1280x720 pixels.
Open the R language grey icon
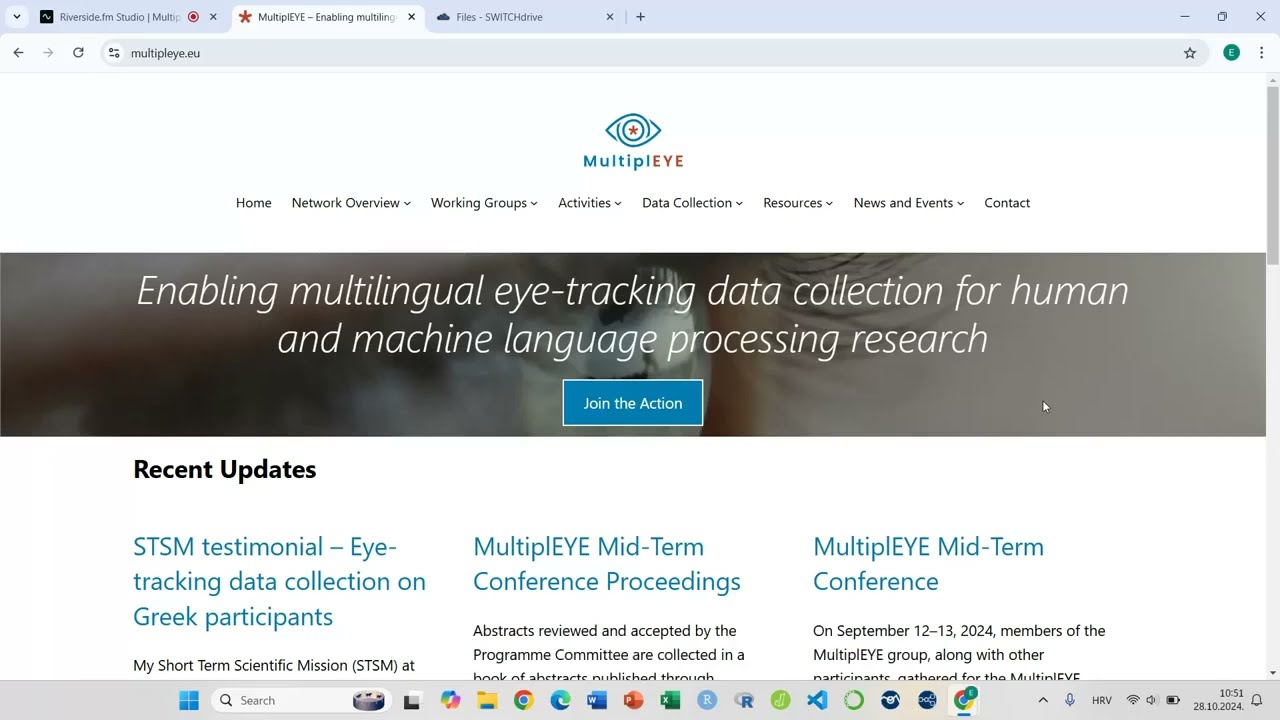tap(743, 700)
